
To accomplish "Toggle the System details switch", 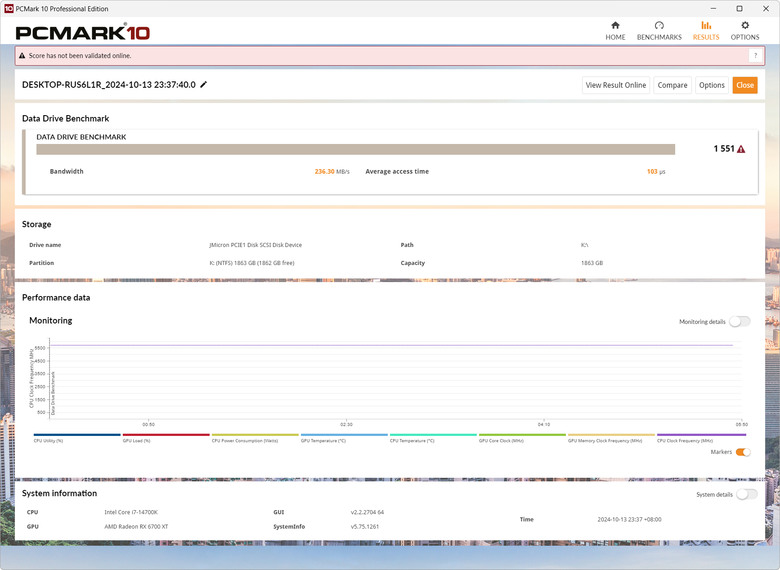I will (747, 494).
